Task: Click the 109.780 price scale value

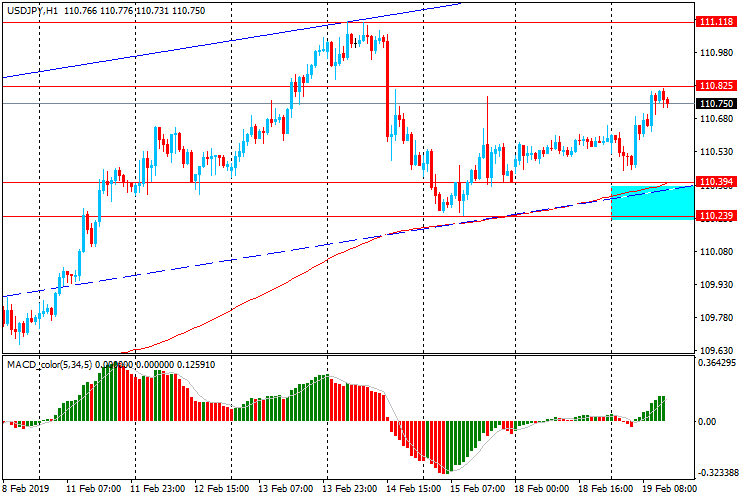Action: [717, 318]
